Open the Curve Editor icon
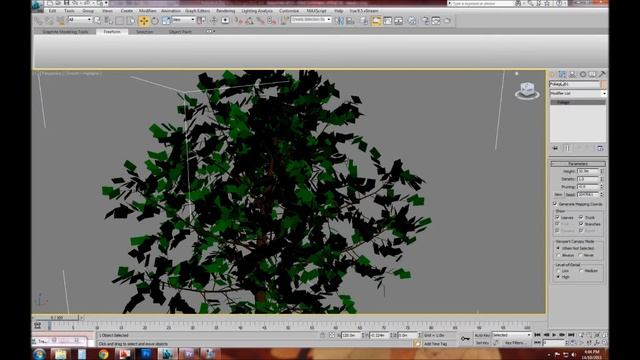Image resolution: width=640 pixels, height=360 pixels. click(x=387, y=20)
